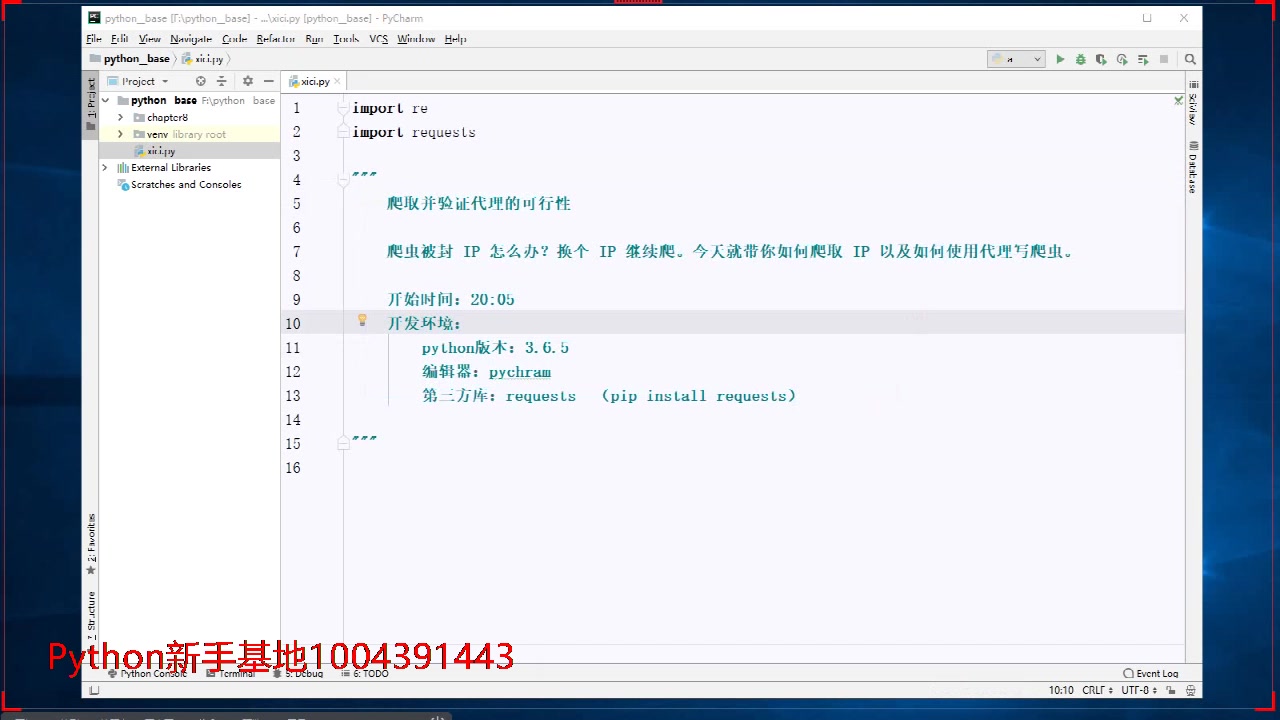The width and height of the screenshot is (1280, 720).
Task: Open the VCS menu
Action: (x=378, y=39)
